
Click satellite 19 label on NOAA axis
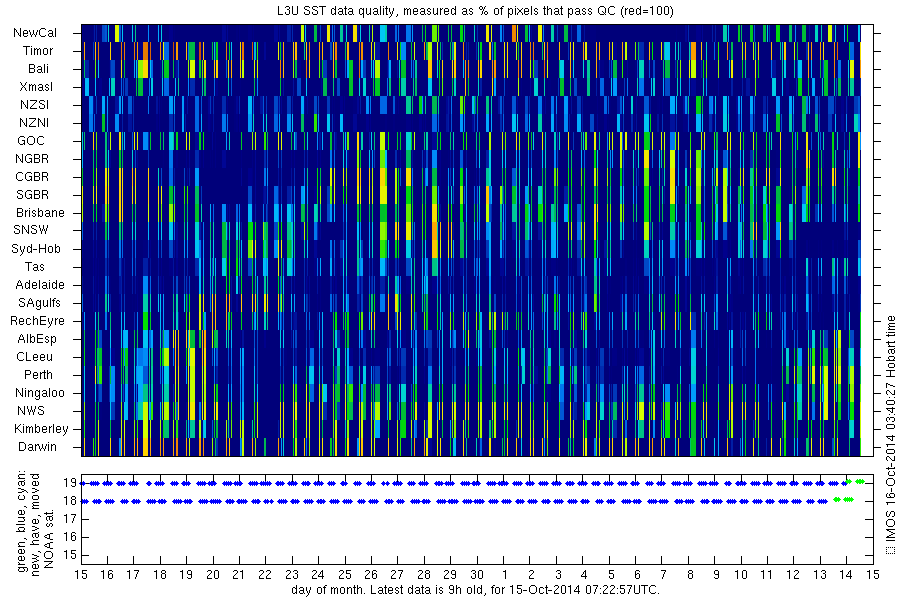click(70, 483)
